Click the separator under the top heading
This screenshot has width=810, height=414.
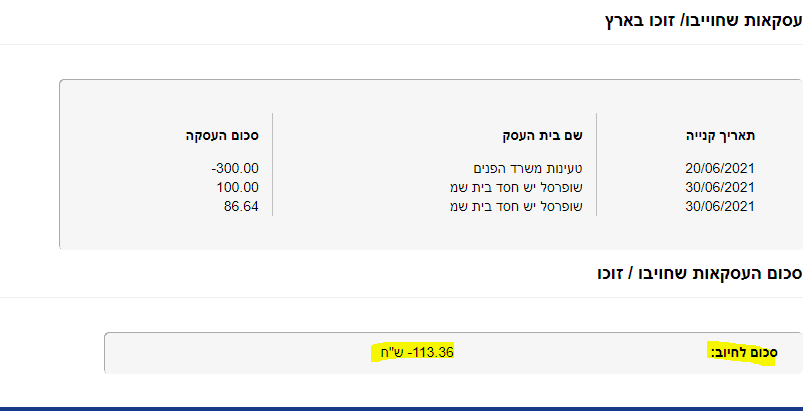[401, 44]
